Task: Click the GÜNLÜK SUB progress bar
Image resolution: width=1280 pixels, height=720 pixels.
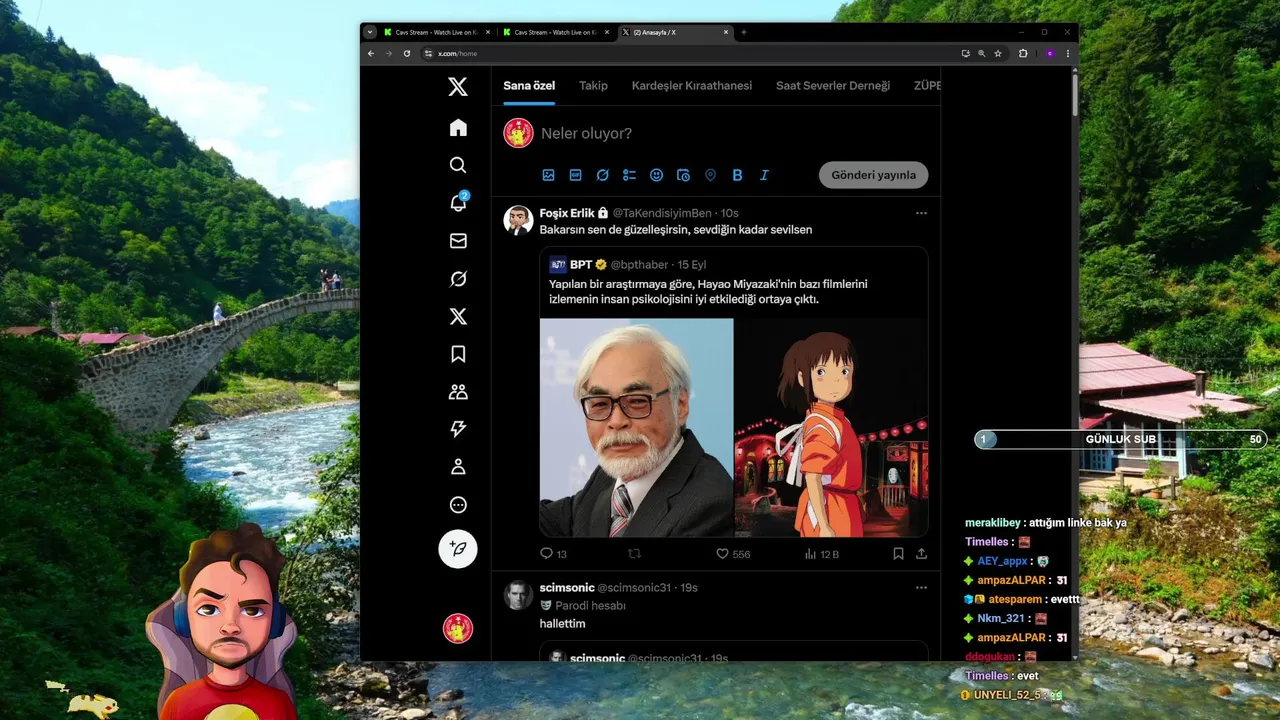Action: click(x=1121, y=439)
